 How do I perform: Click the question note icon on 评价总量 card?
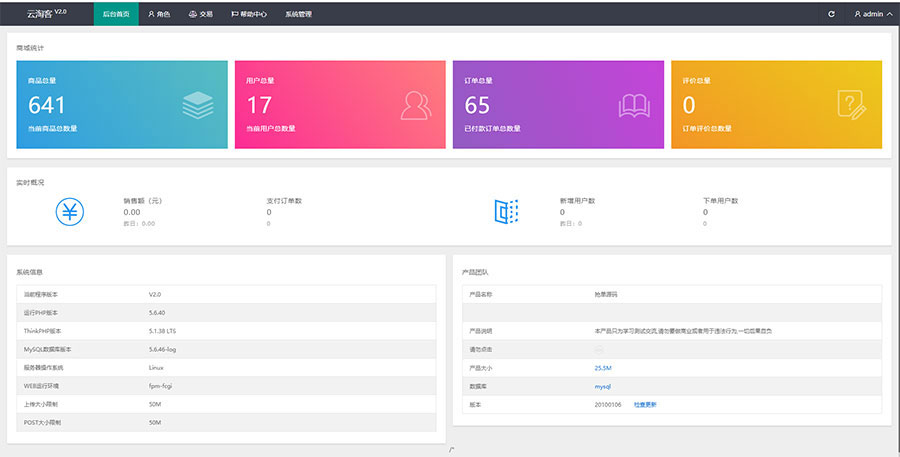[851, 104]
